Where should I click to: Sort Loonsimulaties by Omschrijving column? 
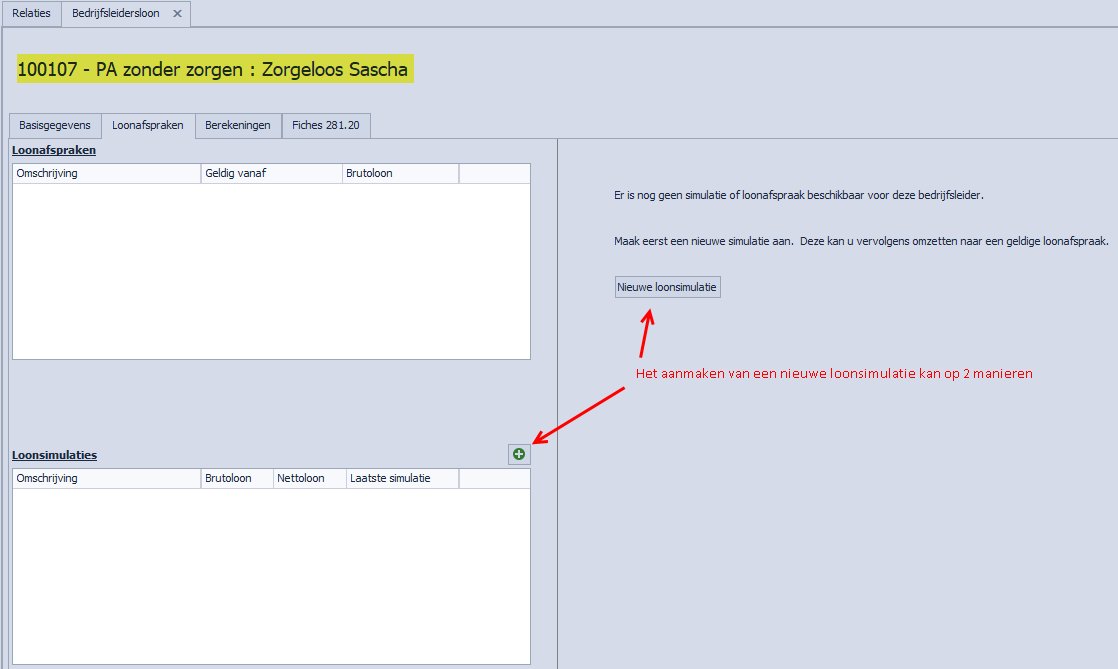tap(106, 478)
